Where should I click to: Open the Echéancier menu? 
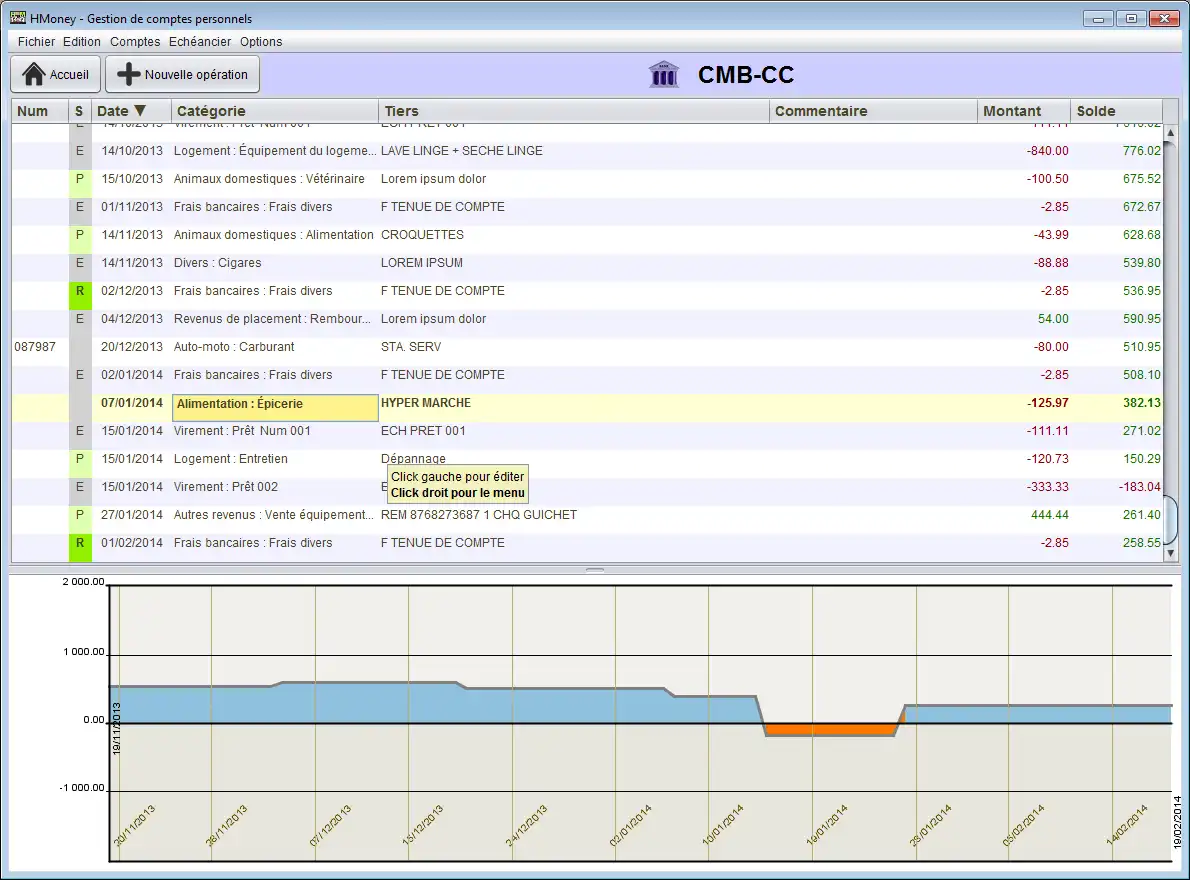tap(200, 42)
